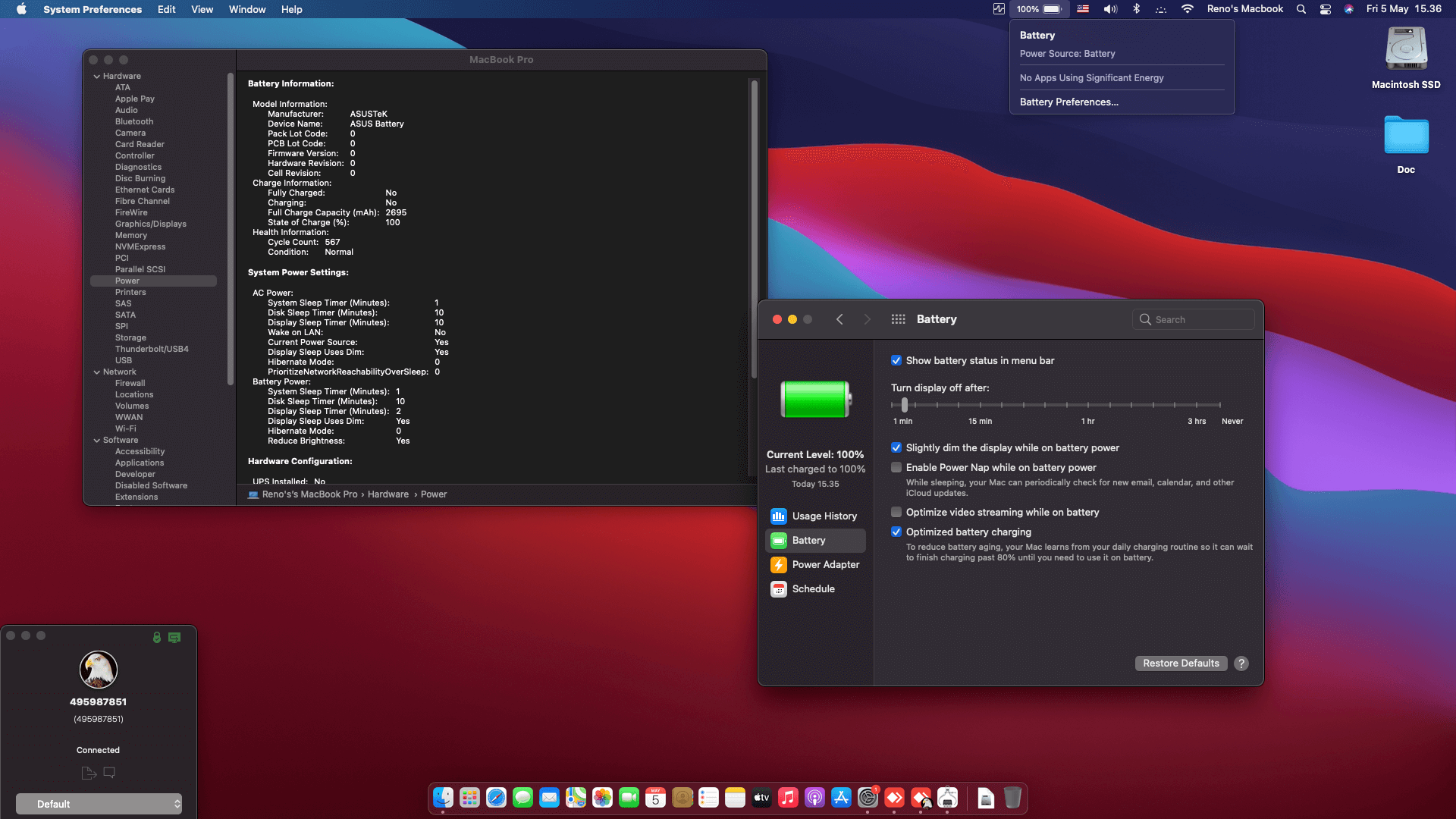The image size is (1456, 819).
Task: Click the back arrow in Battery window
Action: pos(839,319)
